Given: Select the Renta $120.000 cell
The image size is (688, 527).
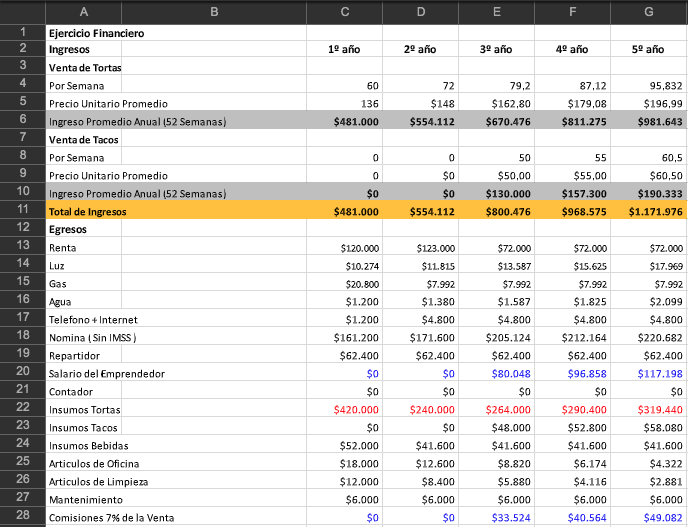Looking at the screenshot, I should pos(344,247).
